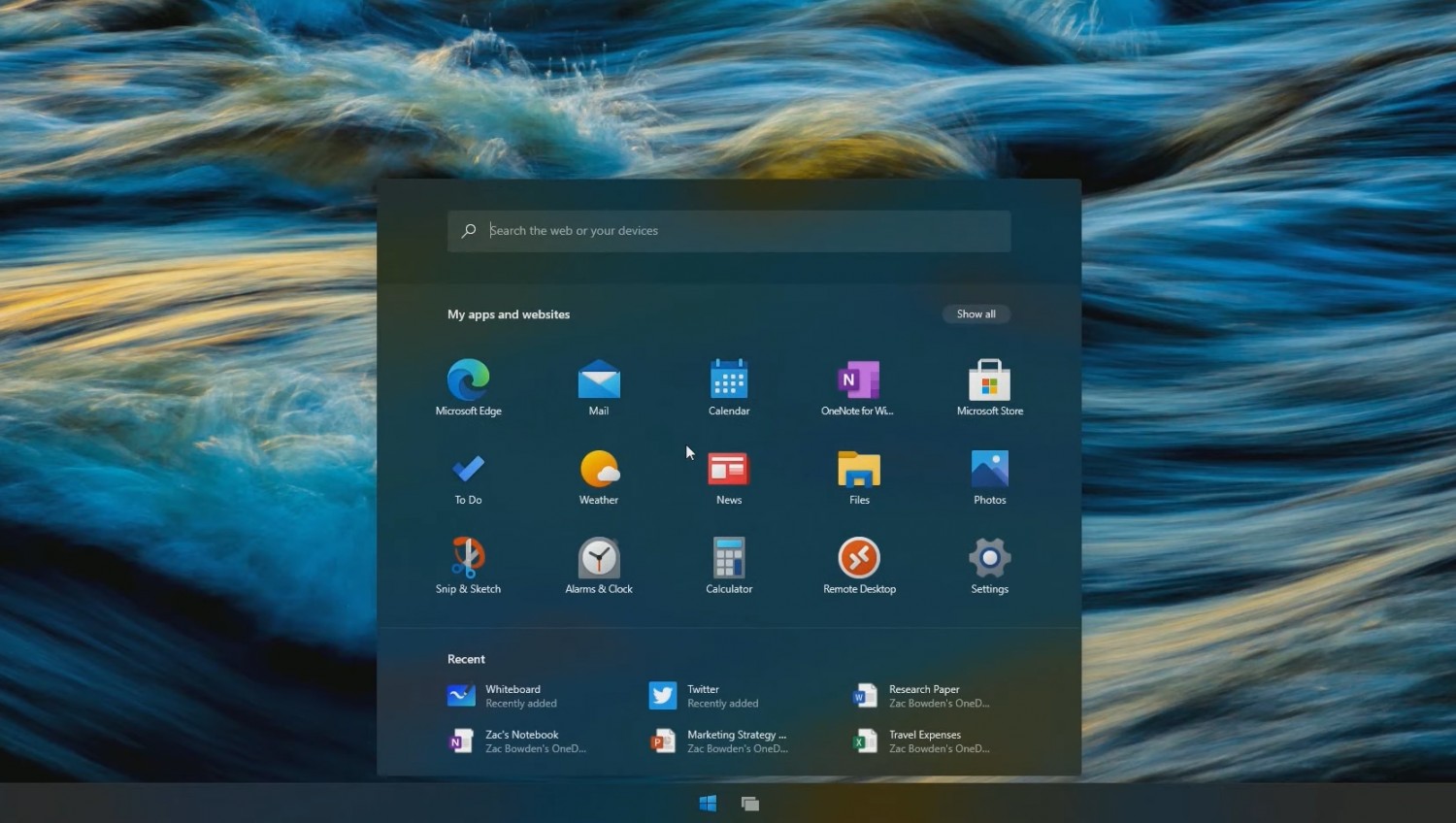The width and height of the screenshot is (1456, 823).
Task: Open Alarms & Clock
Action: tap(599, 566)
